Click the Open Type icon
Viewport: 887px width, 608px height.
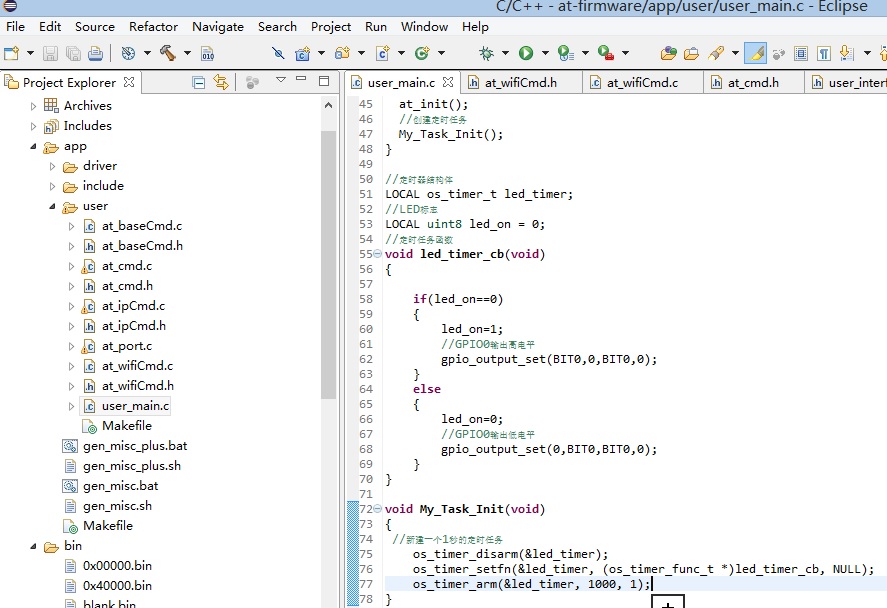pyautogui.click(x=669, y=53)
